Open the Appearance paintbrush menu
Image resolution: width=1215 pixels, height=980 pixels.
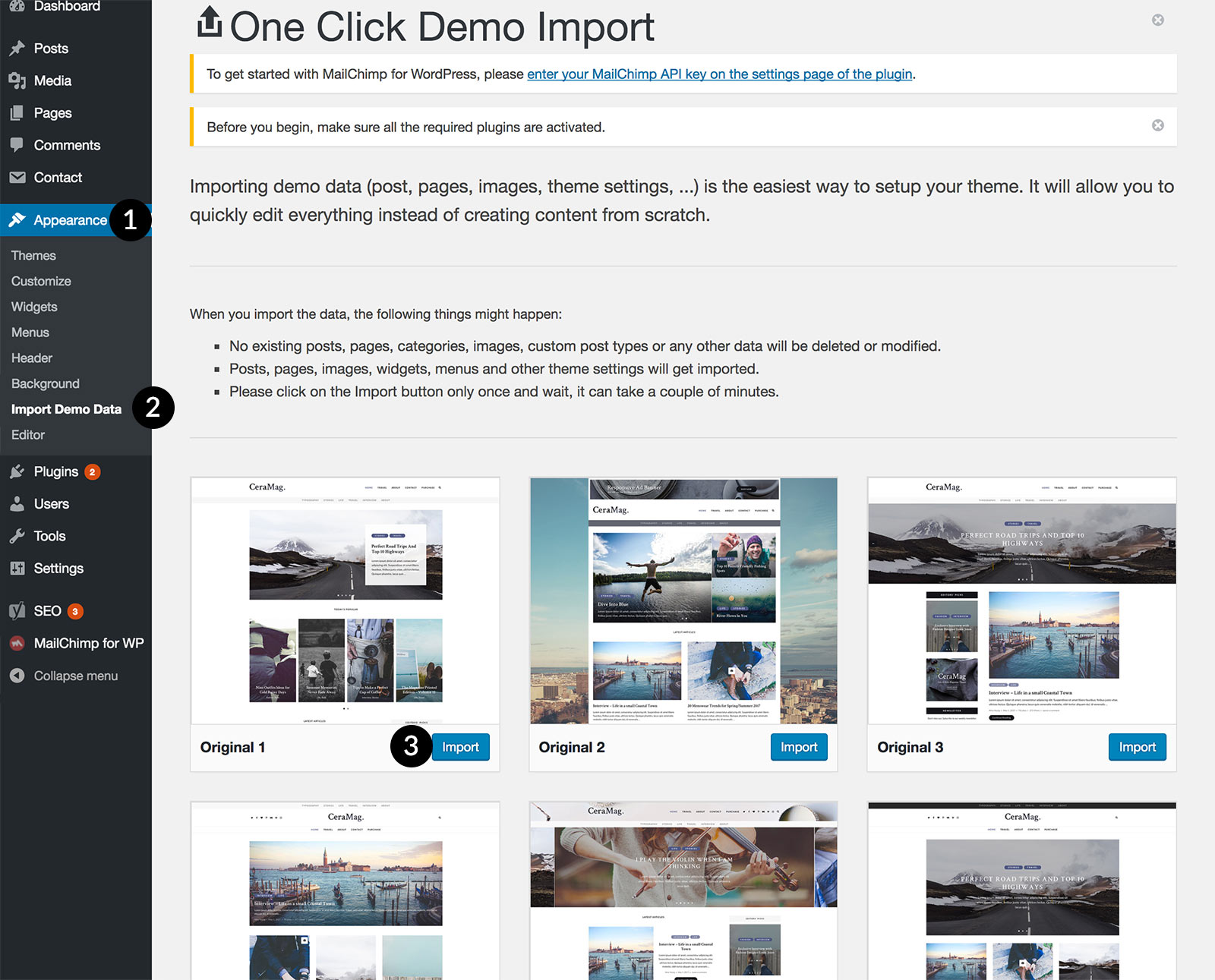click(x=18, y=219)
